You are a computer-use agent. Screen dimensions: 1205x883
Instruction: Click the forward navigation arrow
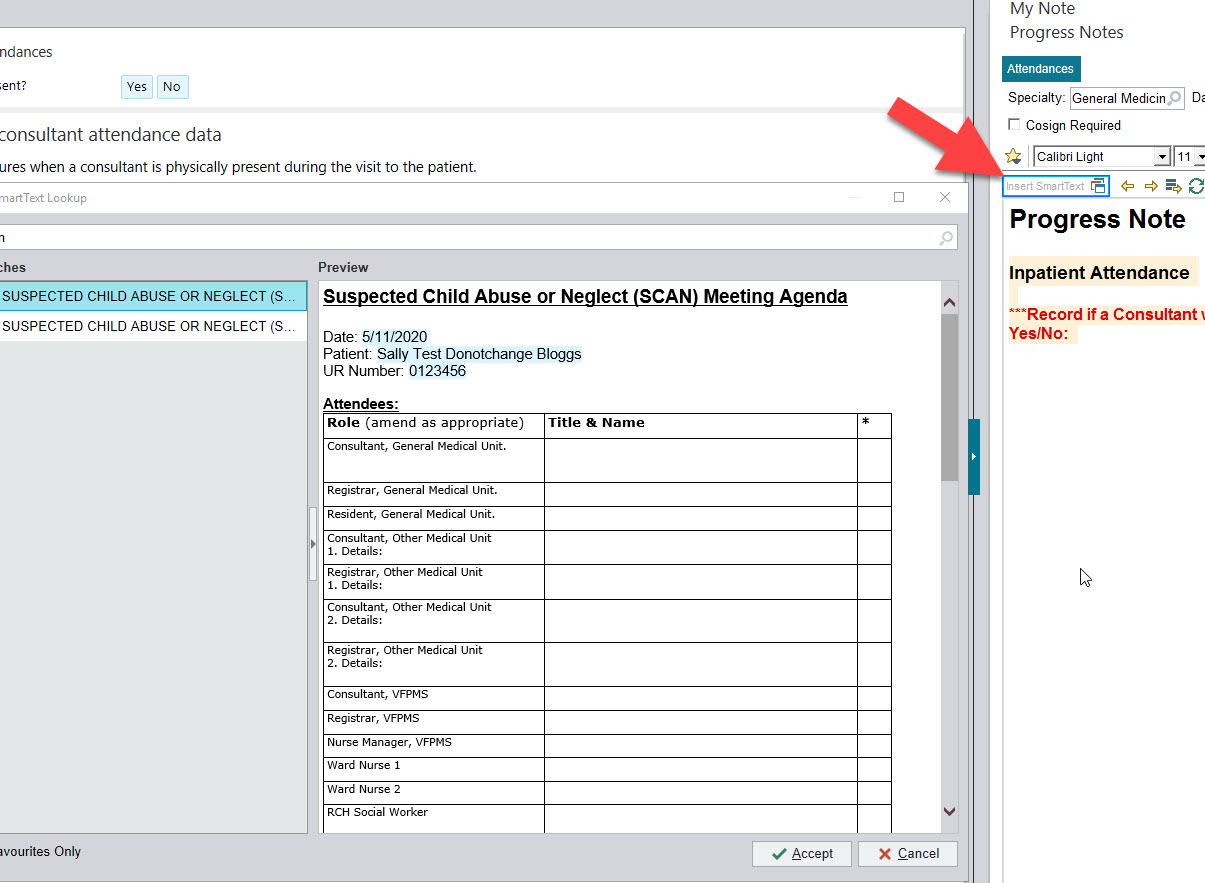coord(1150,186)
